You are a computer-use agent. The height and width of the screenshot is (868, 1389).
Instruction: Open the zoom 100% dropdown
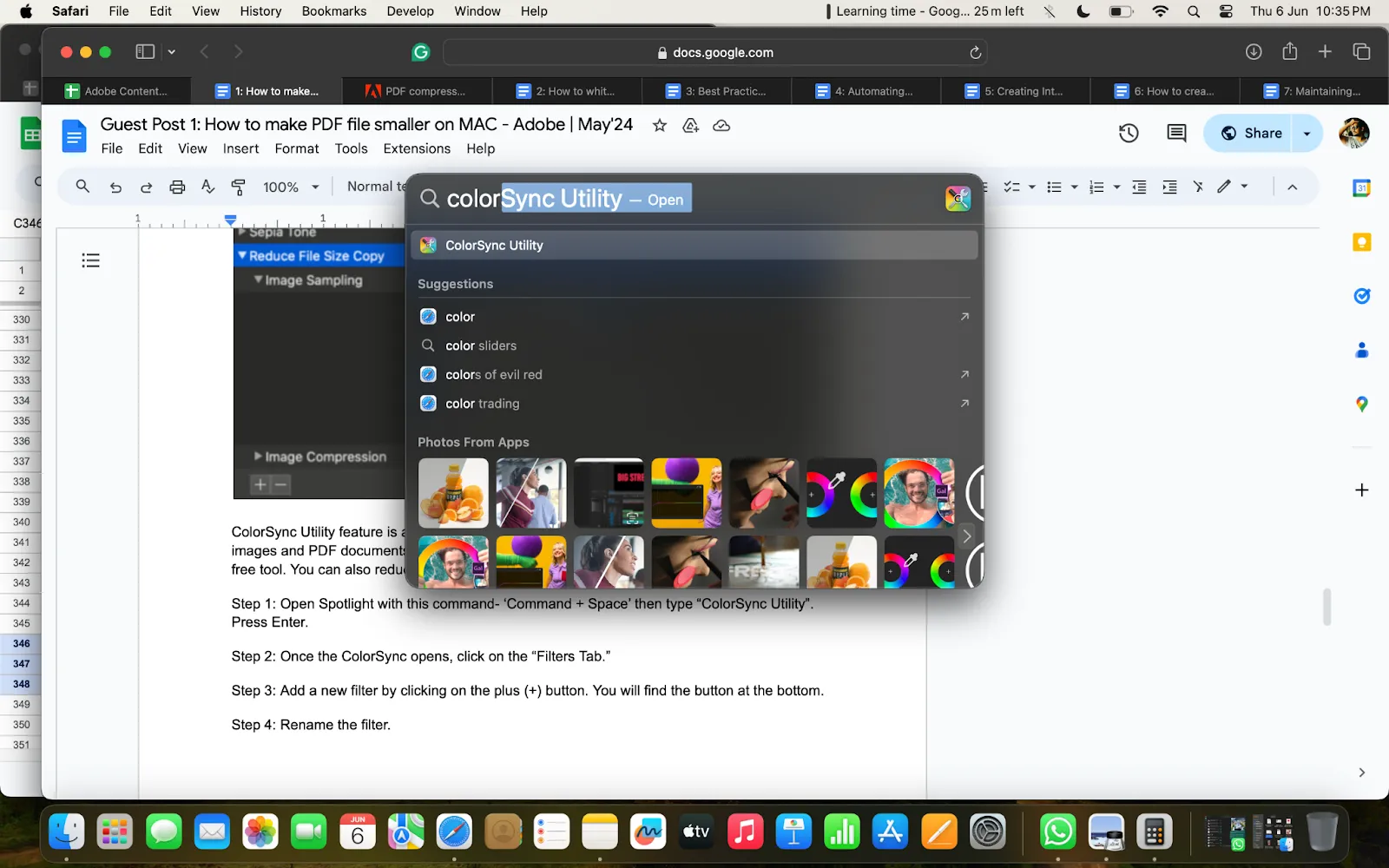pos(292,187)
